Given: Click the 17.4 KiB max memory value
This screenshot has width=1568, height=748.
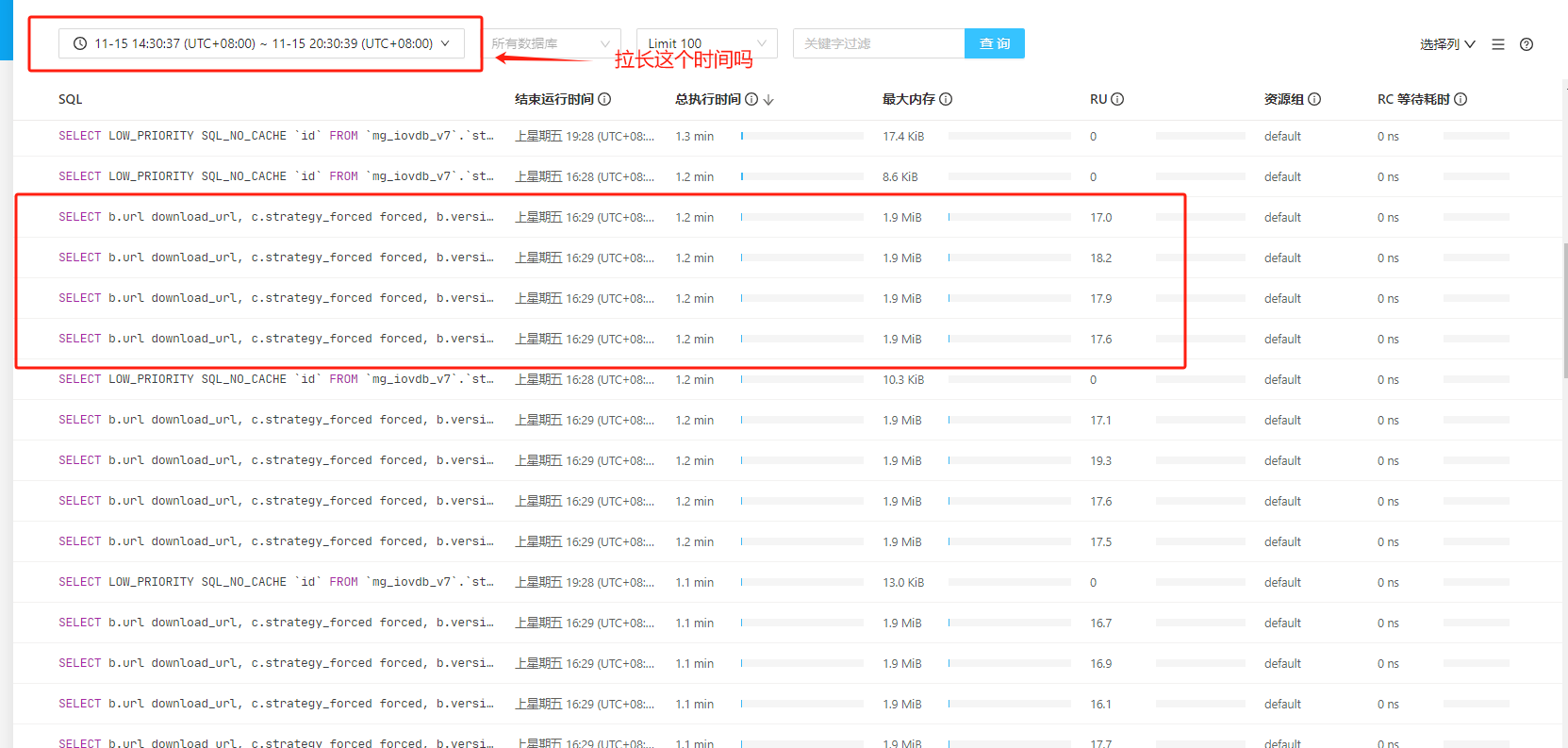Looking at the screenshot, I should click(x=903, y=136).
